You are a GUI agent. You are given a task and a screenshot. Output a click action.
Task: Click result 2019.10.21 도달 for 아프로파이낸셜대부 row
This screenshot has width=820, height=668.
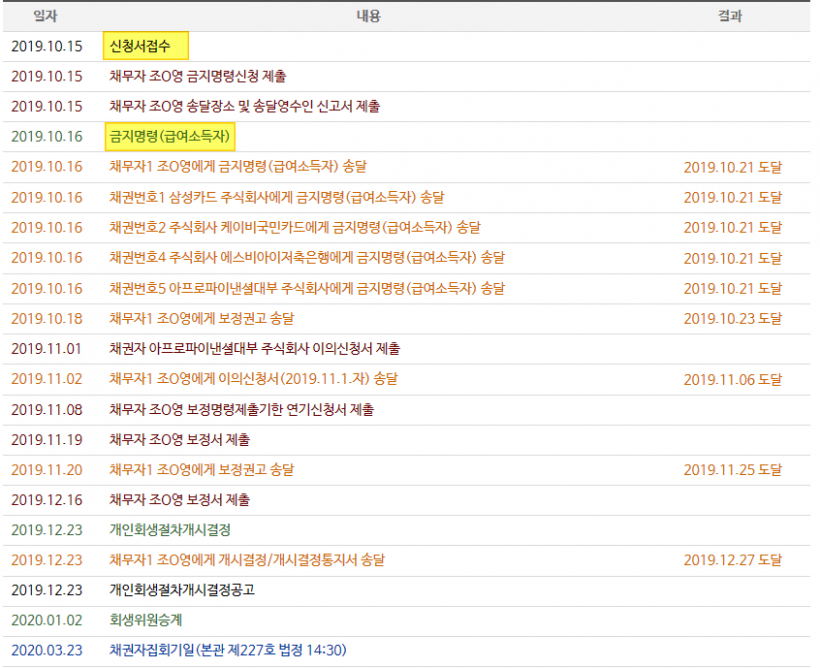click(x=733, y=288)
